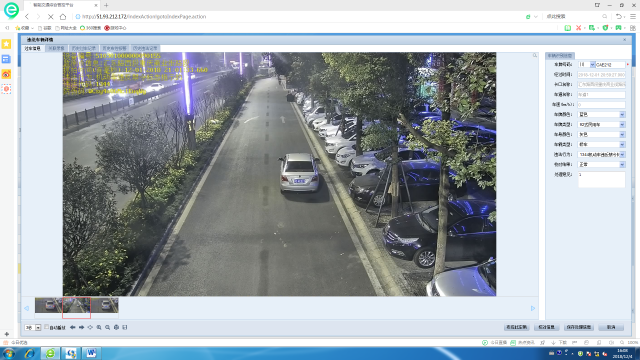Click the download arrow in status bar
This screenshot has height=360, width=640.
click(553, 342)
